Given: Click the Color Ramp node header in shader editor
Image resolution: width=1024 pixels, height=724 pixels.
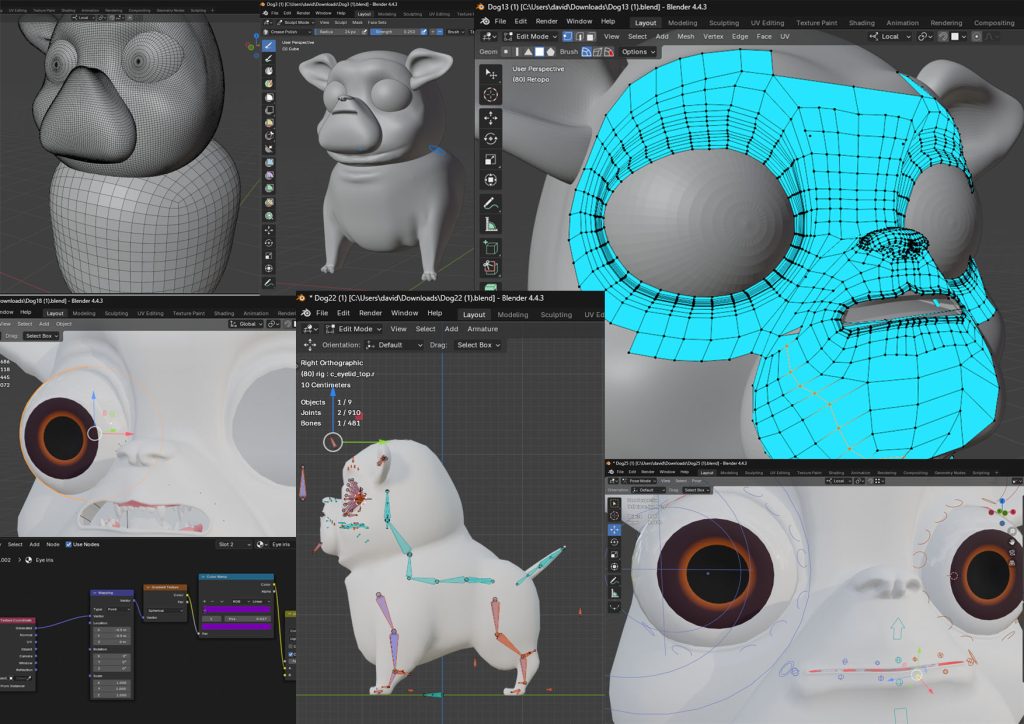Looking at the screenshot, I should [236, 577].
